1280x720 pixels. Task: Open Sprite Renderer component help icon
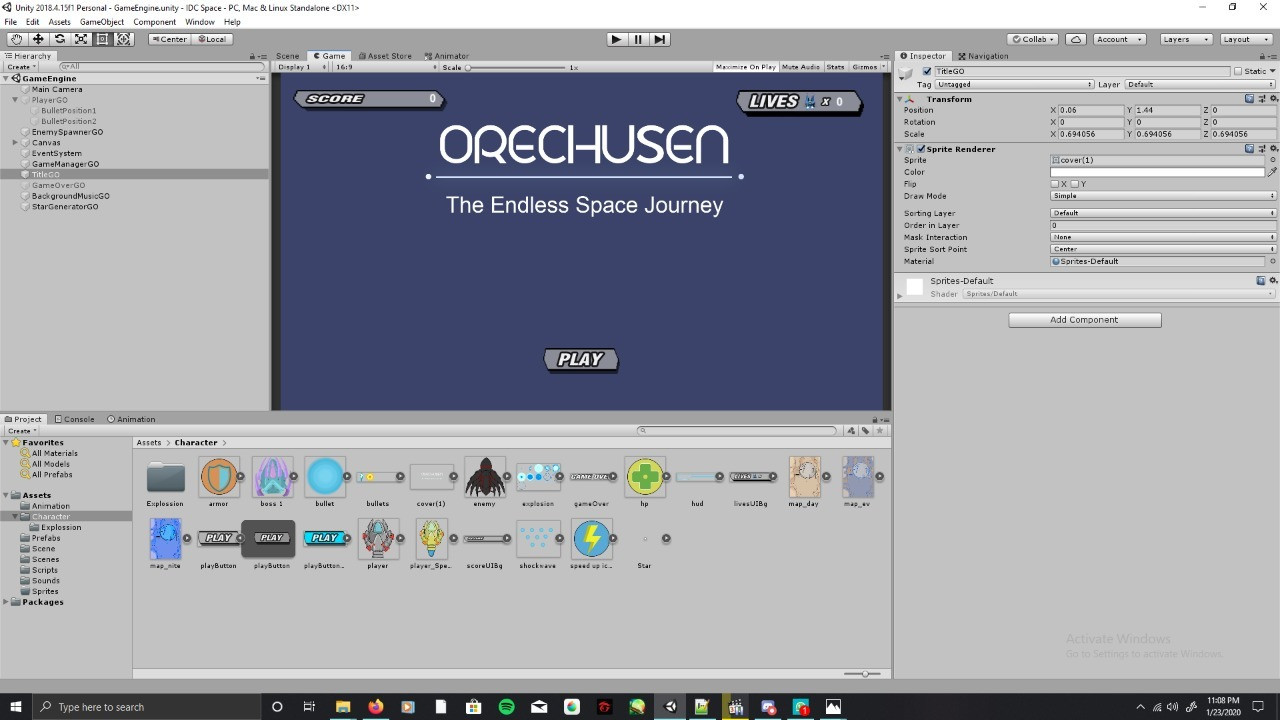pos(1249,149)
